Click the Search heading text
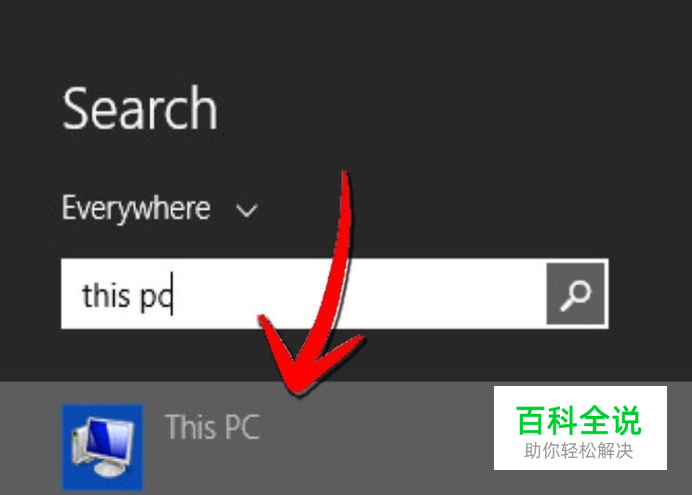The image size is (692, 495). (140, 109)
